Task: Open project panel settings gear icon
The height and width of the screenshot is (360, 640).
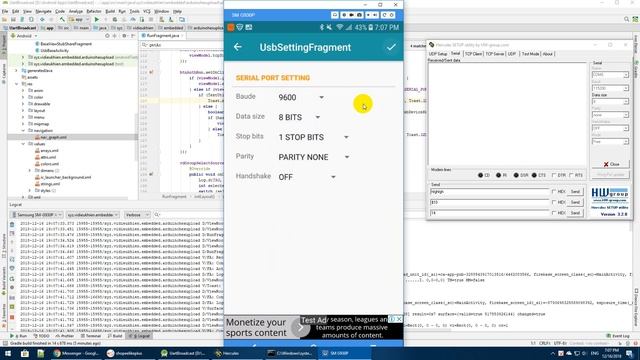Action: click(124, 36)
